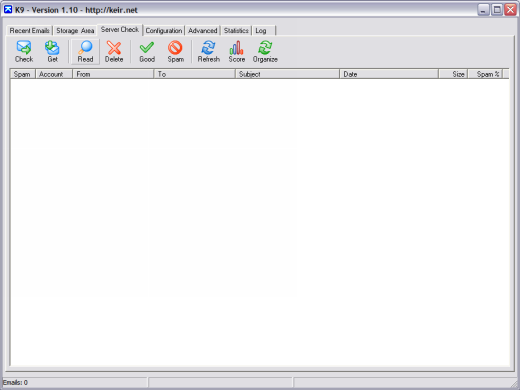Switch to the Recent Emails tab

point(29,31)
